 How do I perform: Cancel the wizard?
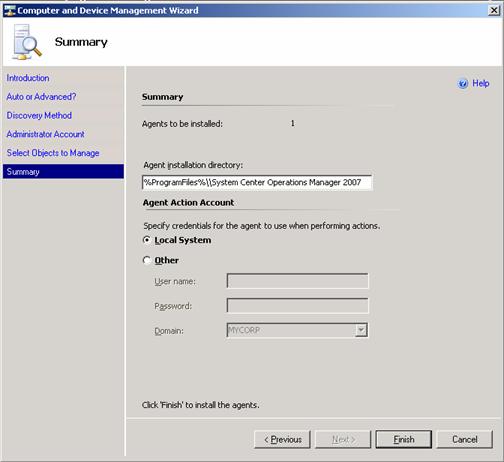[465, 439]
